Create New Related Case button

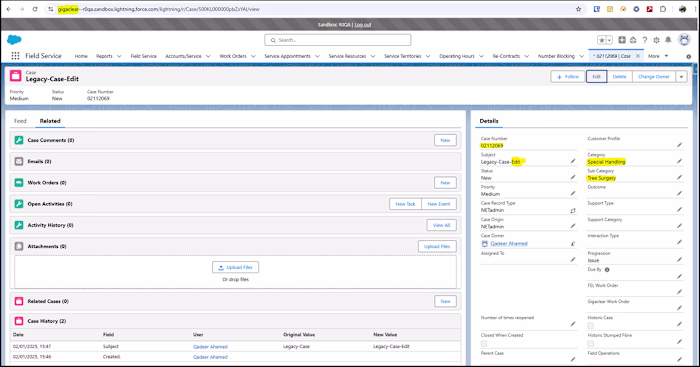click(x=445, y=301)
